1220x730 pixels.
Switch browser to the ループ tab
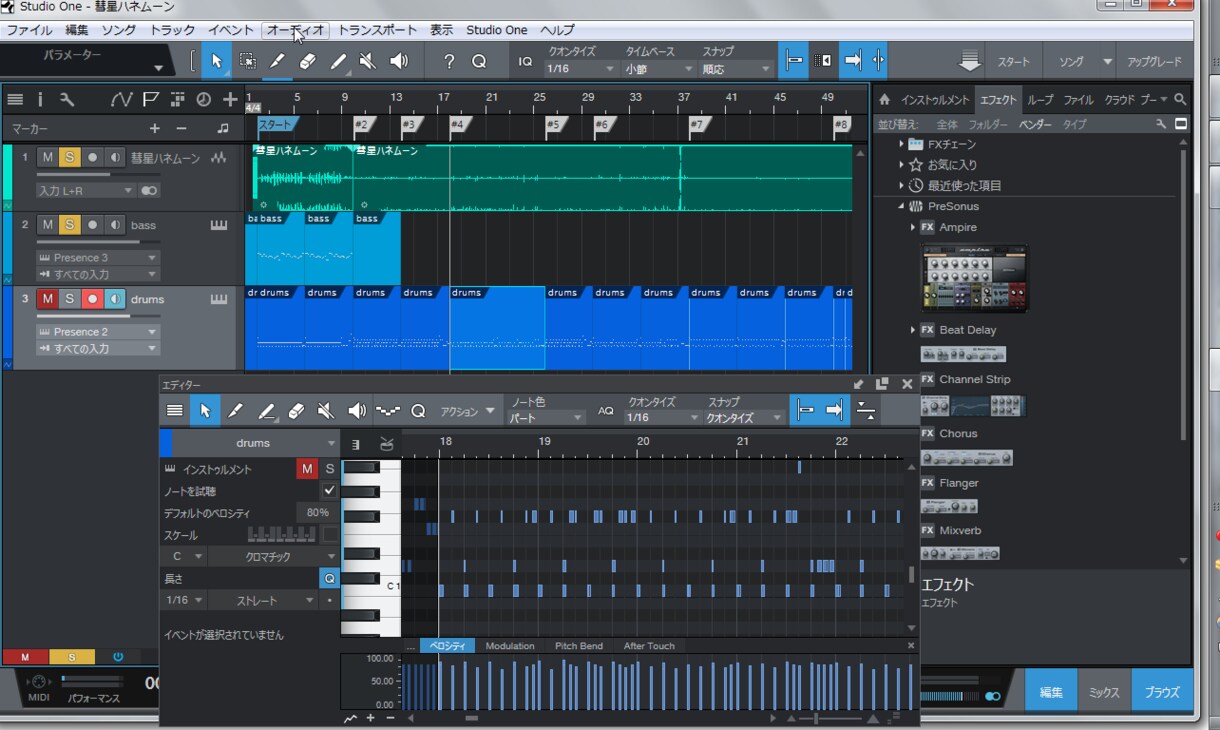1040,100
